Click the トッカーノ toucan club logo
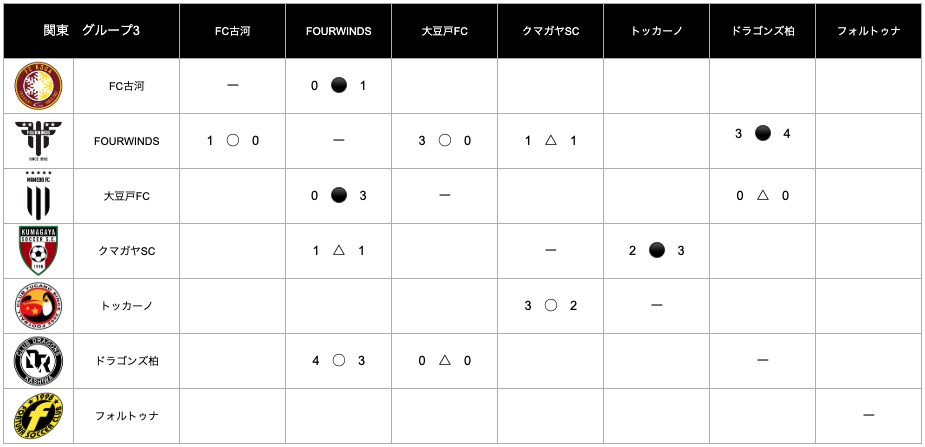The height and width of the screenshot is (447, 925). (x=38, y=306)
